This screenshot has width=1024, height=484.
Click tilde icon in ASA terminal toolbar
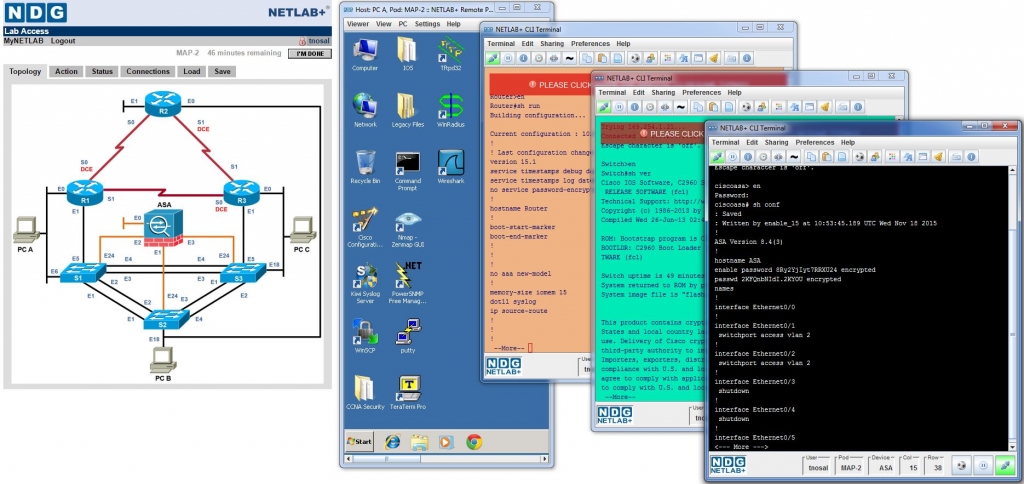click(794, 157)
